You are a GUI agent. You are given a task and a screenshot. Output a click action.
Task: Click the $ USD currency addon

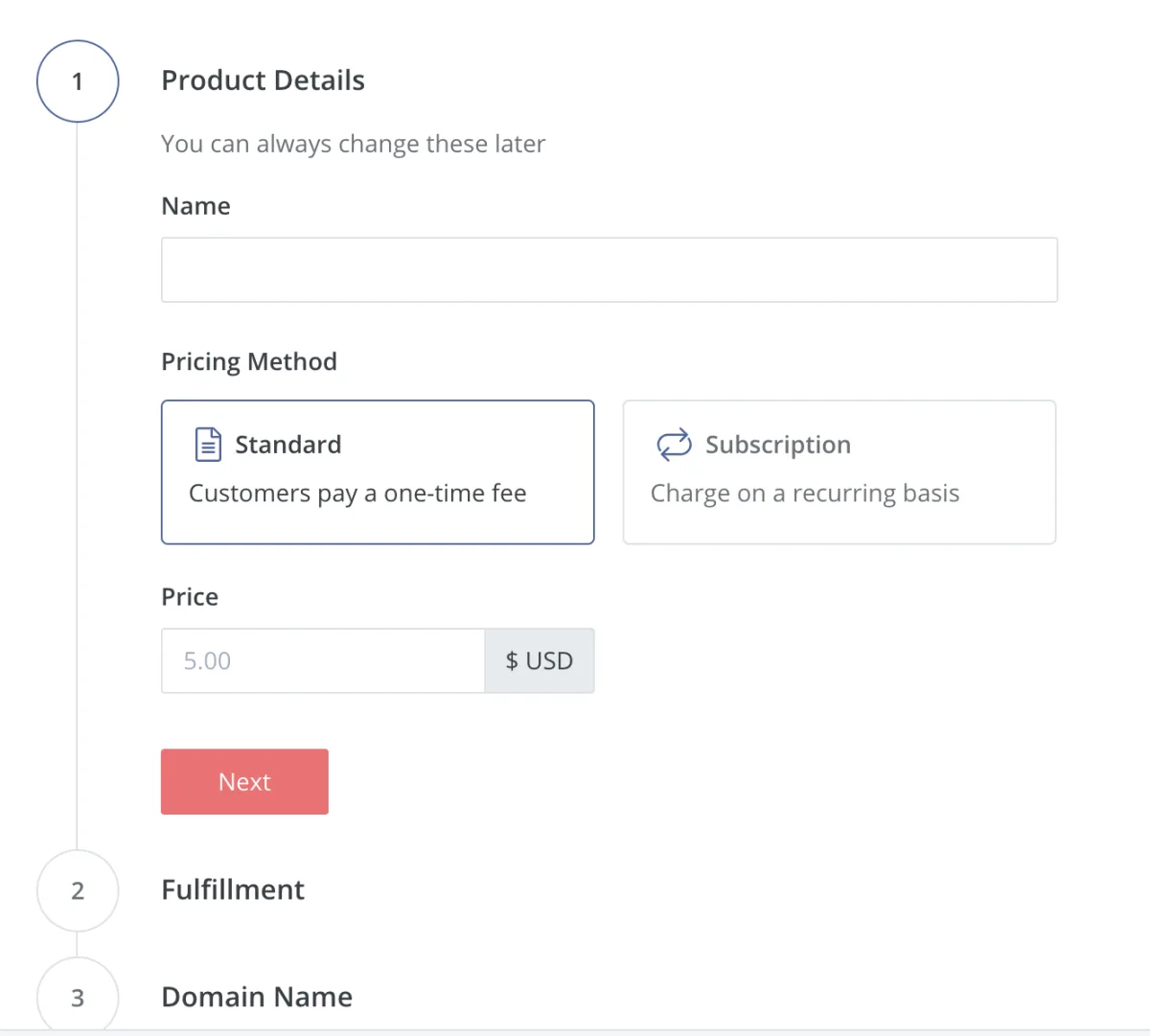coord(540,661)
